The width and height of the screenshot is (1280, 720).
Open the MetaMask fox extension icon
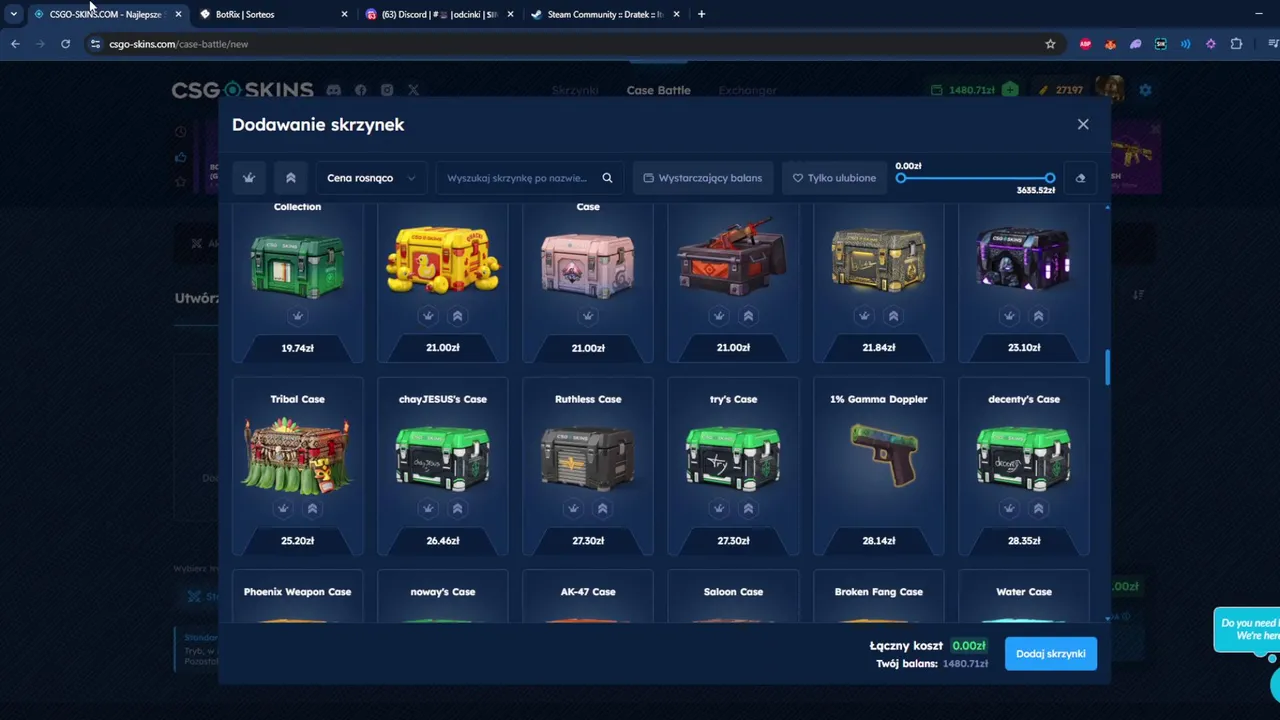click(x=1110, y=44)
